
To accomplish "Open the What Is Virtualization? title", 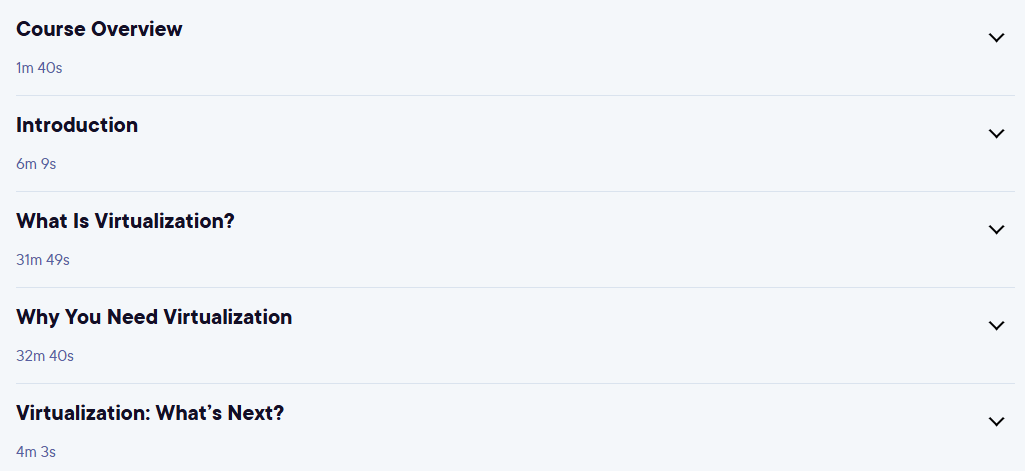I will coord(126,221).
